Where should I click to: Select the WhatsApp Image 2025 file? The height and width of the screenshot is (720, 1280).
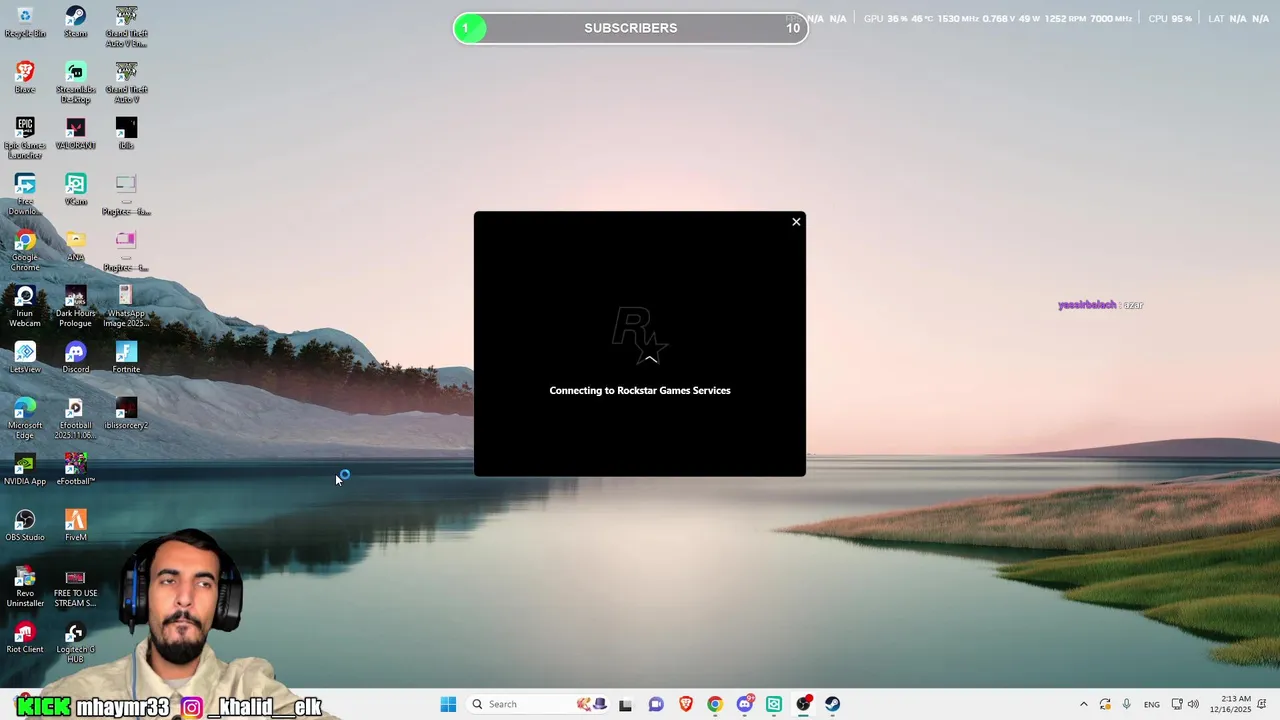point(126,307)
